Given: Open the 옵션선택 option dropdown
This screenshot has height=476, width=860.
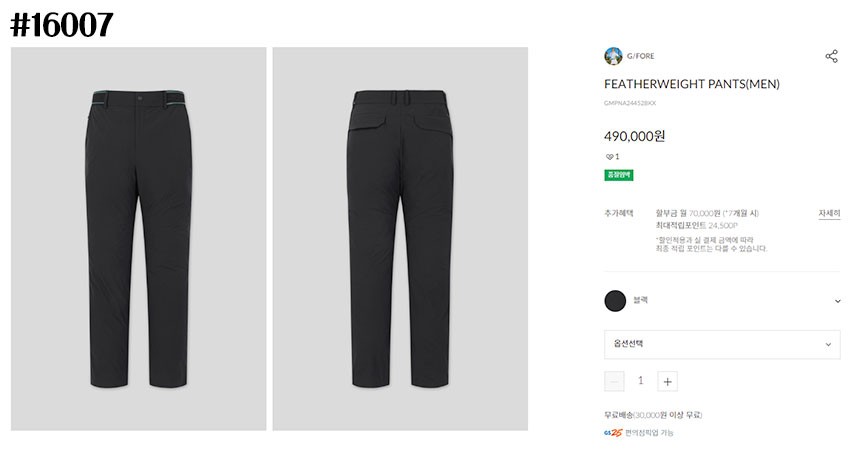Looking at the screenshot, I should click(722, 344).
